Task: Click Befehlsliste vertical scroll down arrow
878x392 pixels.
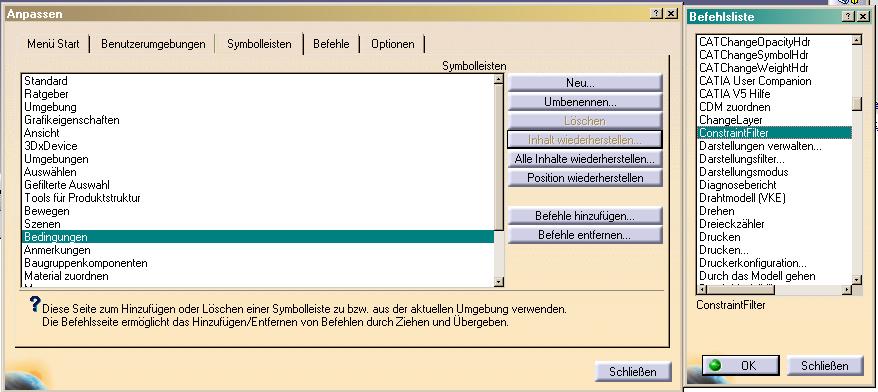Action: click(857, 279)
